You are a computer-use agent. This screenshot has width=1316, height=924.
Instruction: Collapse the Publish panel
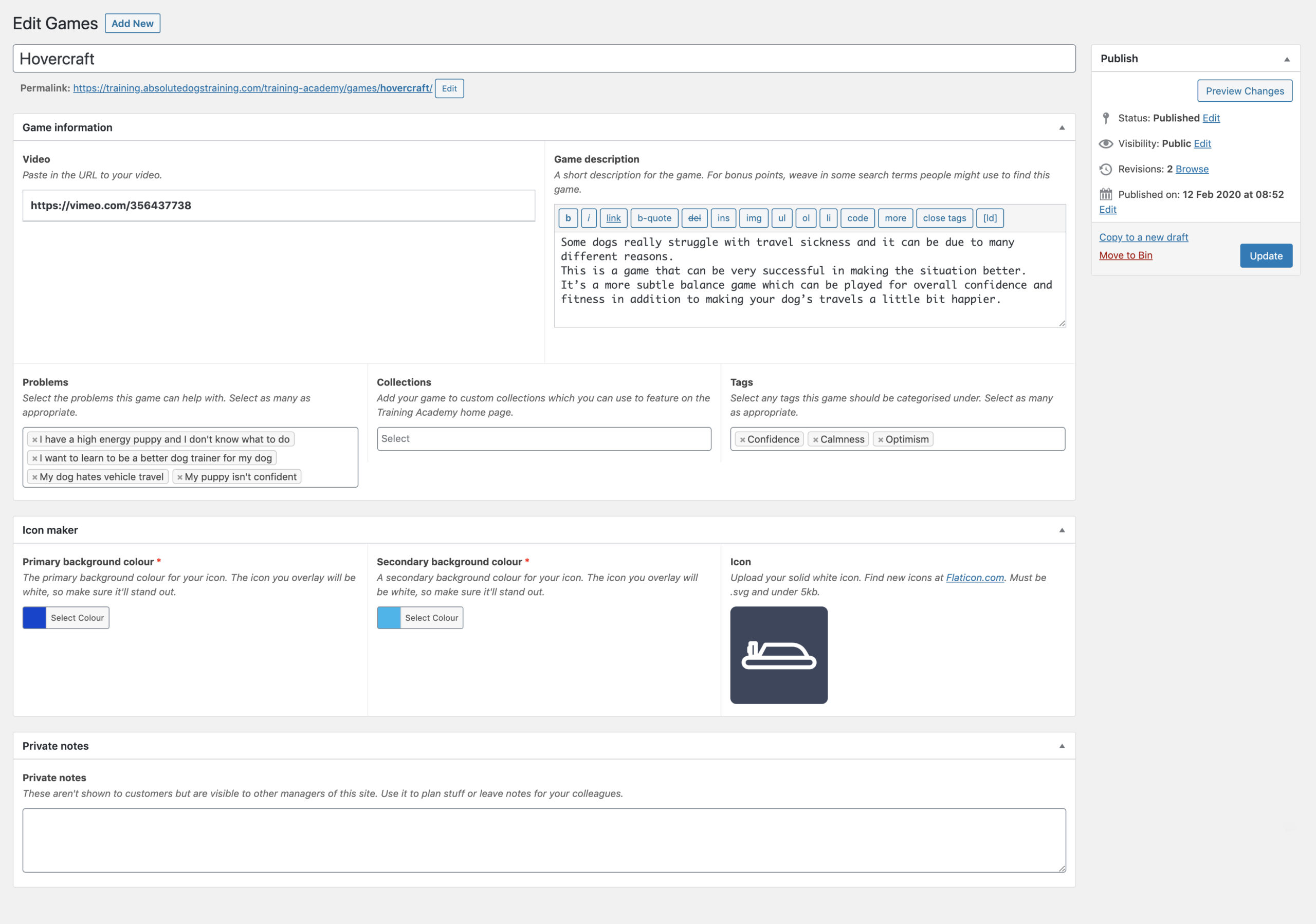(x=1287, y=59)
